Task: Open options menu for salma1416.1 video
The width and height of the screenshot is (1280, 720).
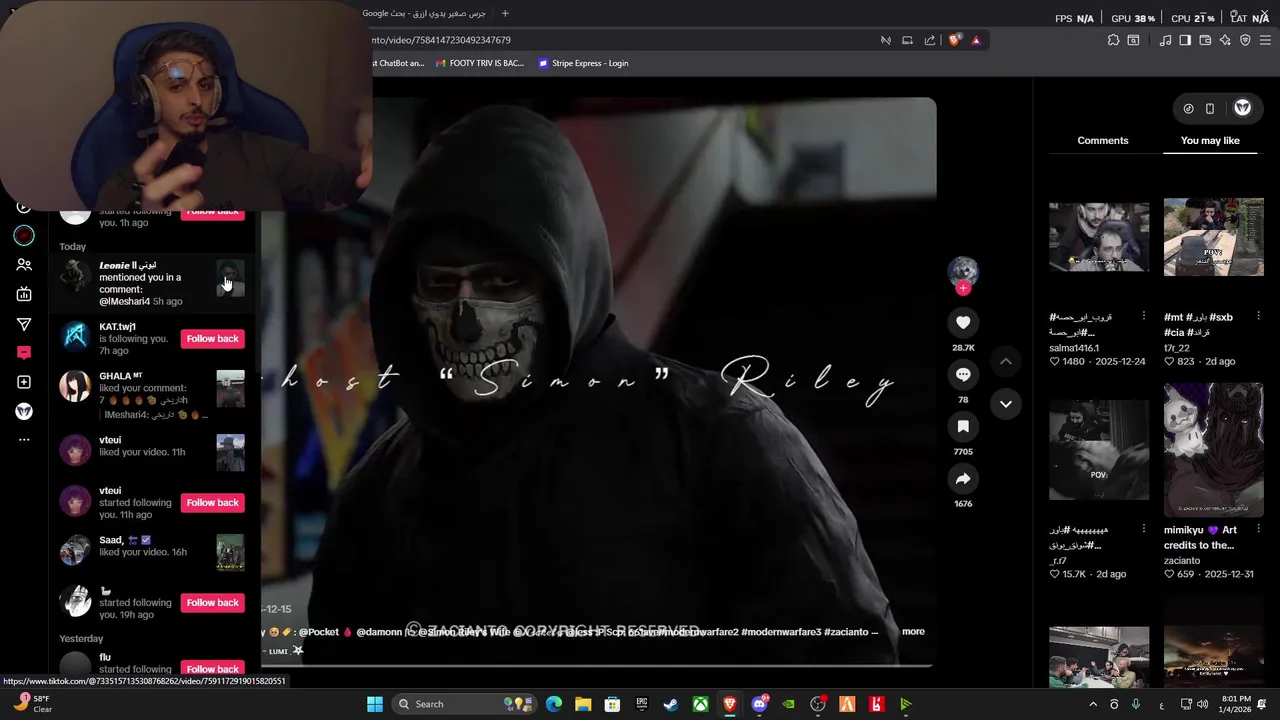Action: pos(1144,316)
